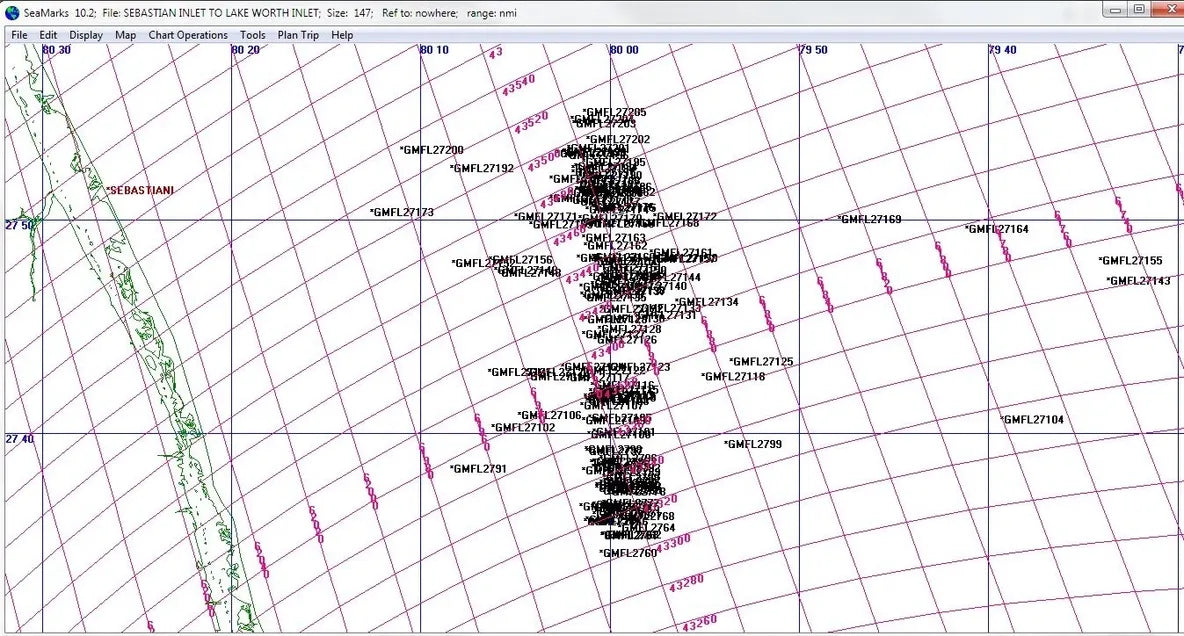Click the 80 10 longitude label
The width and height of the screenshot is (1184, 636).
[x=434, y=50]
